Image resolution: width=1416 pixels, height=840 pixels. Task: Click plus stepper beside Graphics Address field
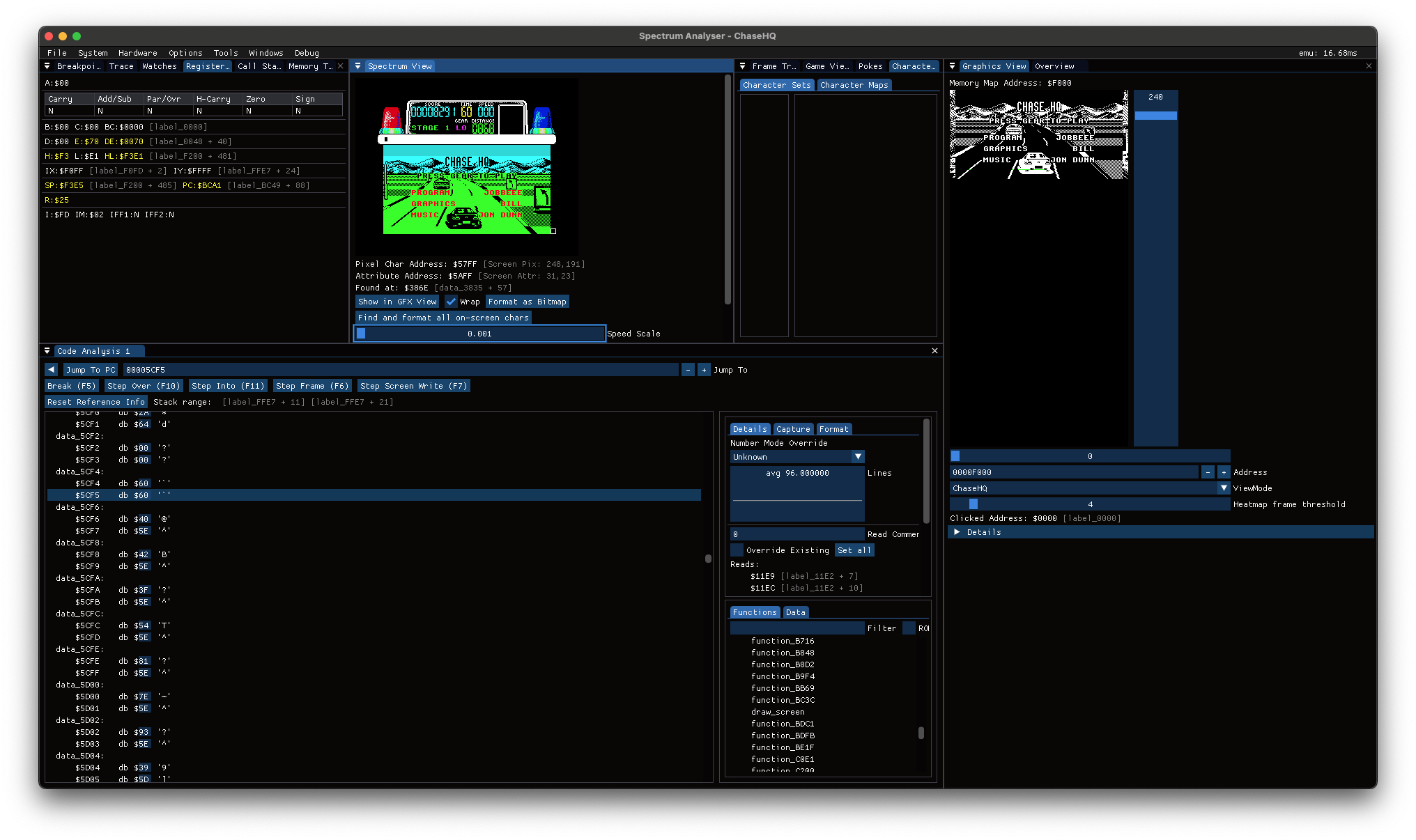pyautogui.click(x=1223, y=472)
